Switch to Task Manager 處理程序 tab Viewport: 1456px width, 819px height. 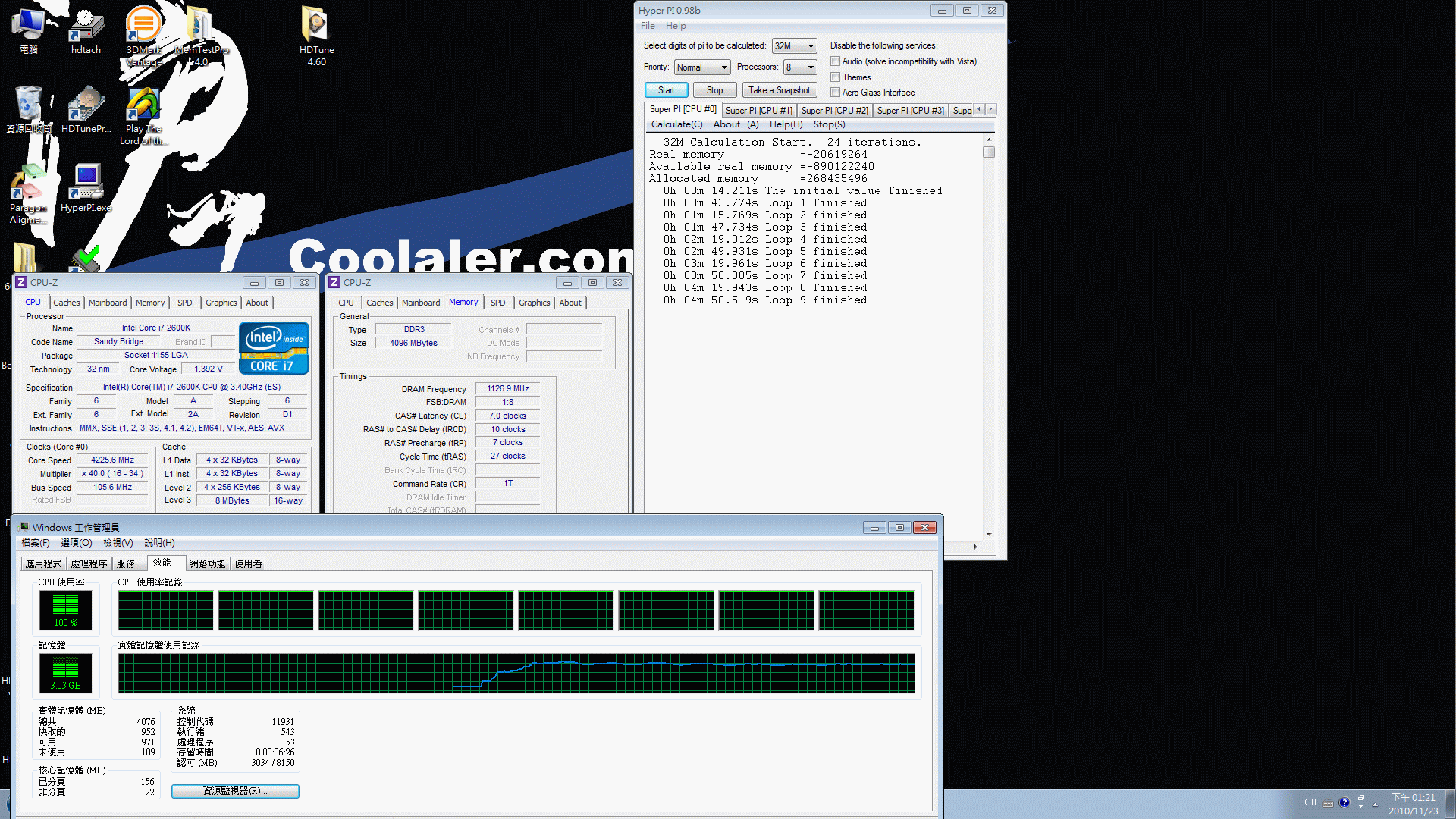point(89,564)
